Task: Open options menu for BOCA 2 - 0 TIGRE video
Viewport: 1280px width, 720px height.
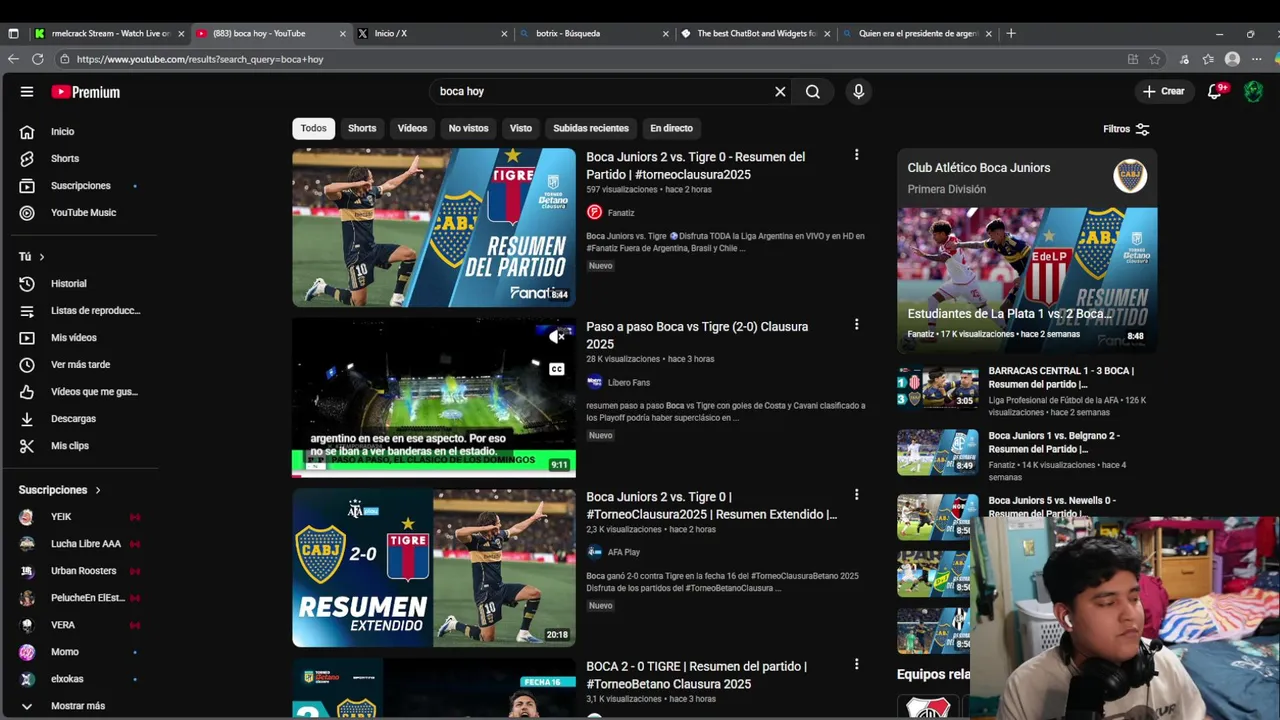Action: click(x=856, y=665)
